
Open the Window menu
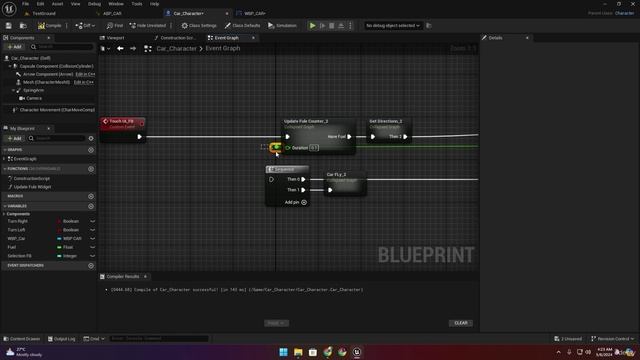pyautogui.click(x=116, y=4)
